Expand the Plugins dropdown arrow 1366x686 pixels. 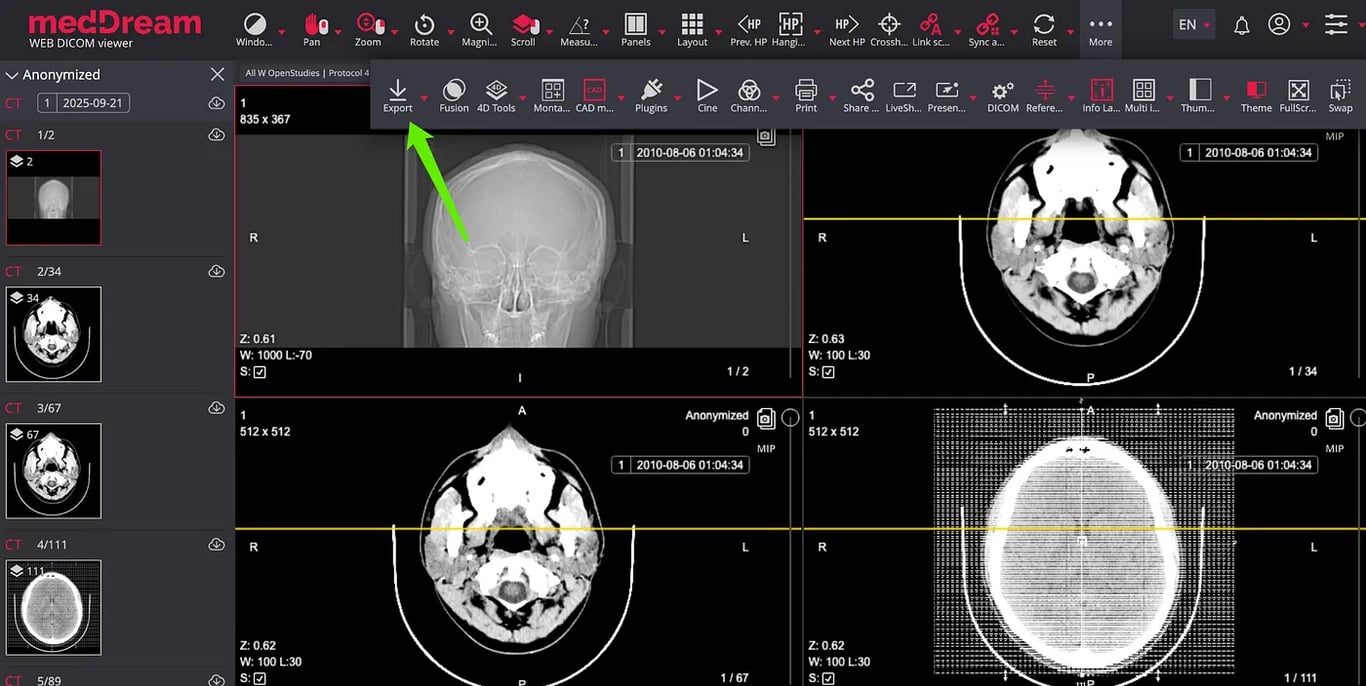point(677,99)
